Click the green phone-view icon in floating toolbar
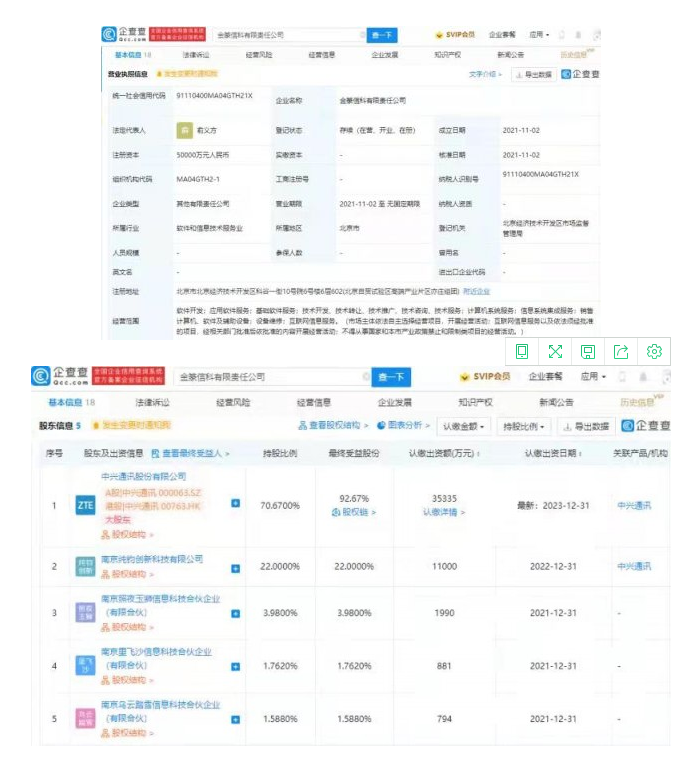686x760 pixels. [522, 351]
